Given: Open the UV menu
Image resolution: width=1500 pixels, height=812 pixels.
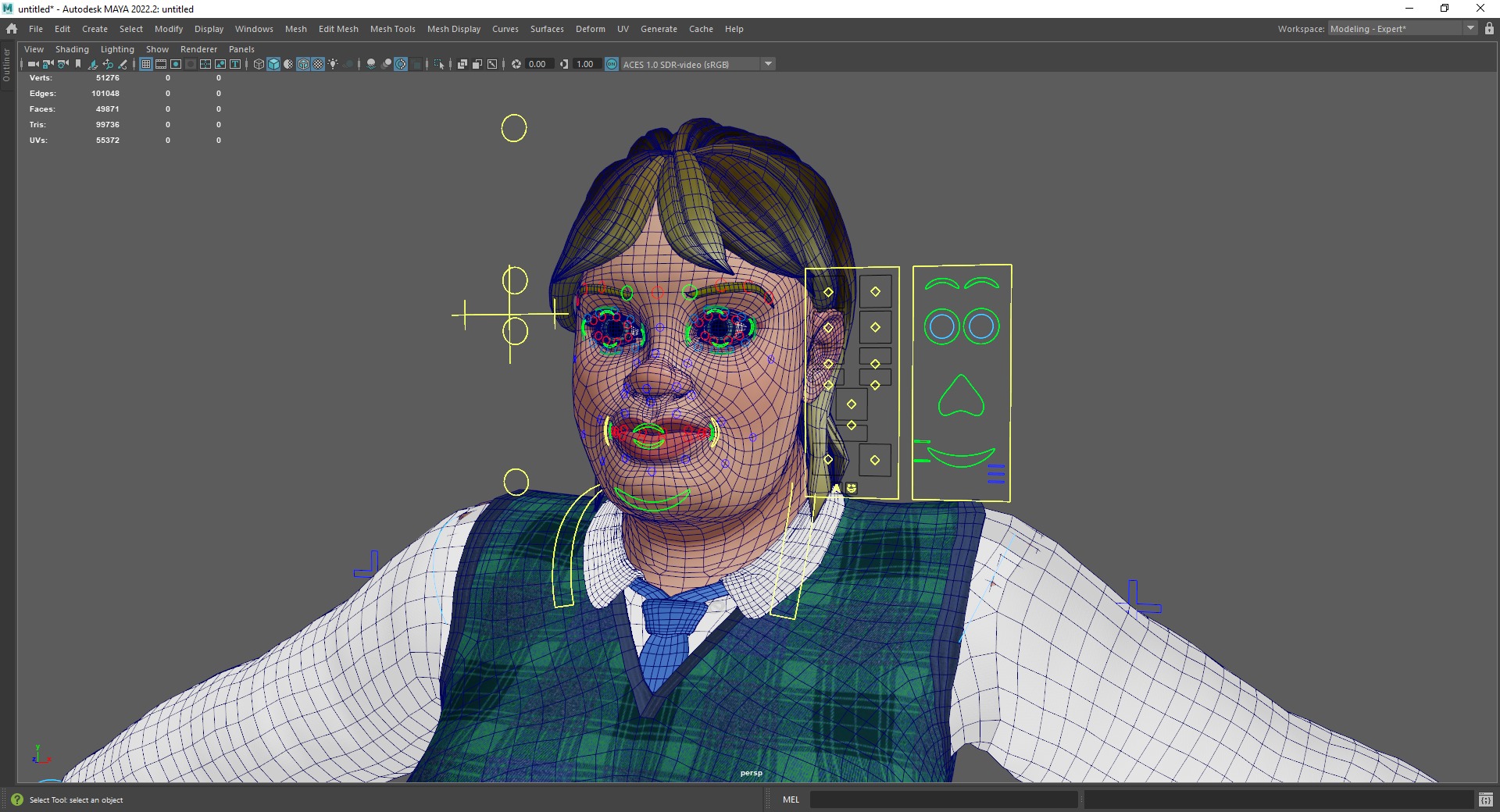Looking at the screenshot, I should (x=623, y=29).
